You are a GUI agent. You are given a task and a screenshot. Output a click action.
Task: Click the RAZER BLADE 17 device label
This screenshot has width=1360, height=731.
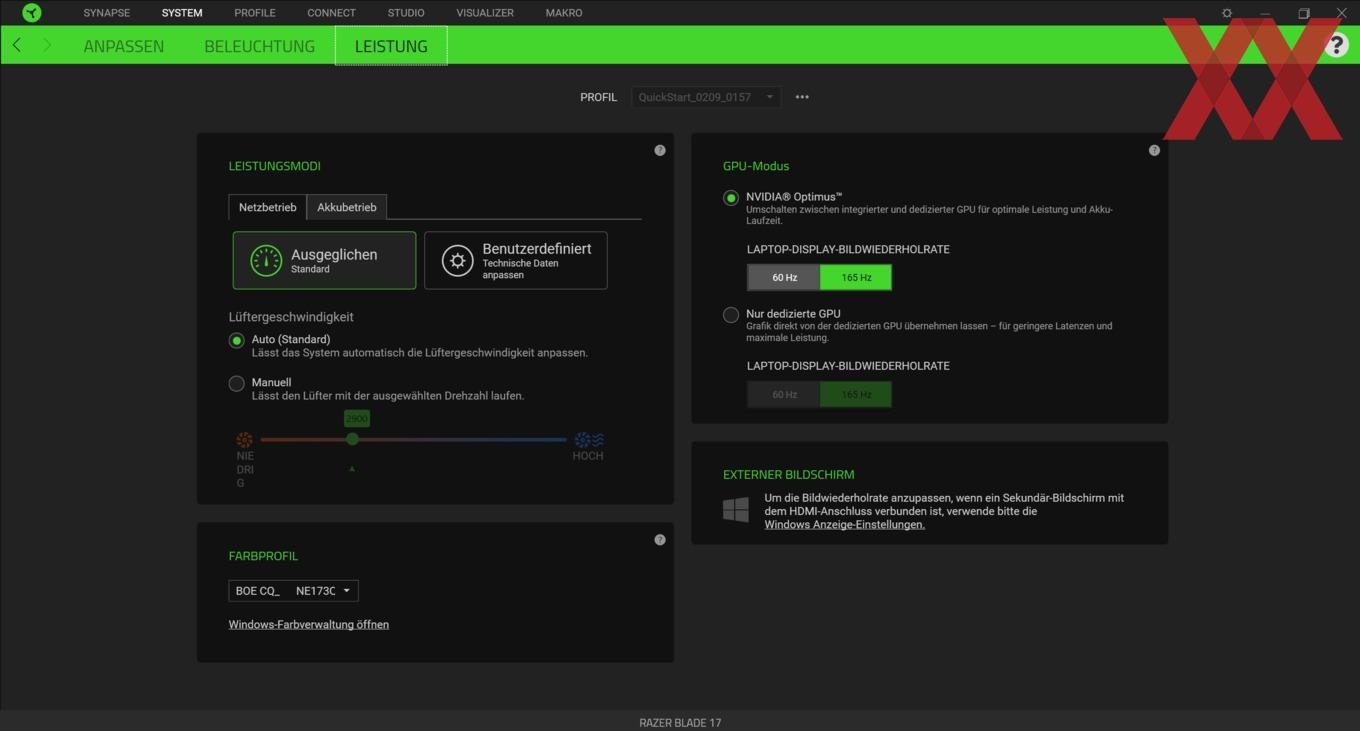pyautogui.click(x=680, y=722)
